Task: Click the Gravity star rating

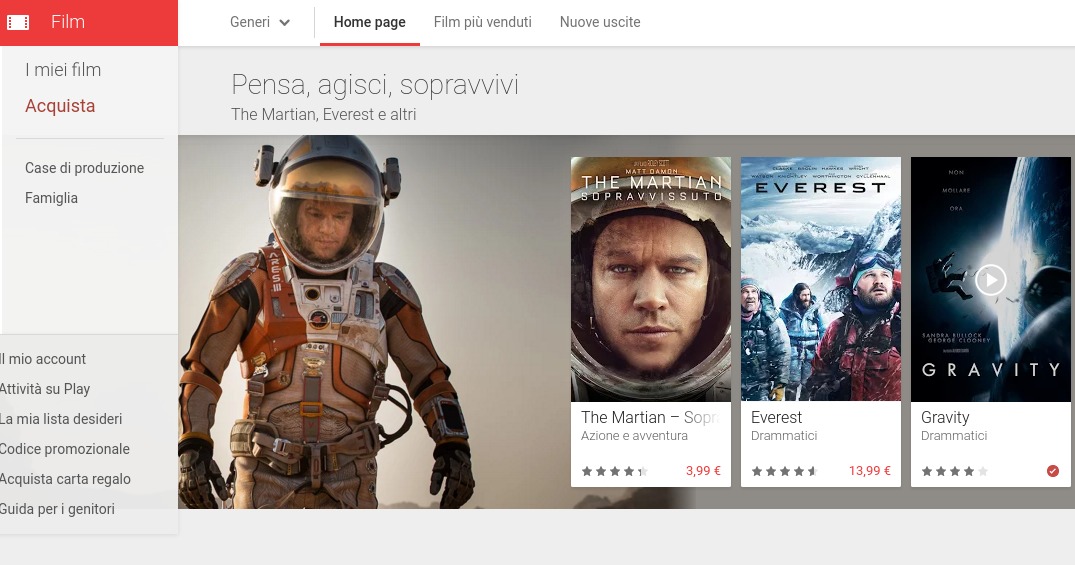Action: coord(955,472)
